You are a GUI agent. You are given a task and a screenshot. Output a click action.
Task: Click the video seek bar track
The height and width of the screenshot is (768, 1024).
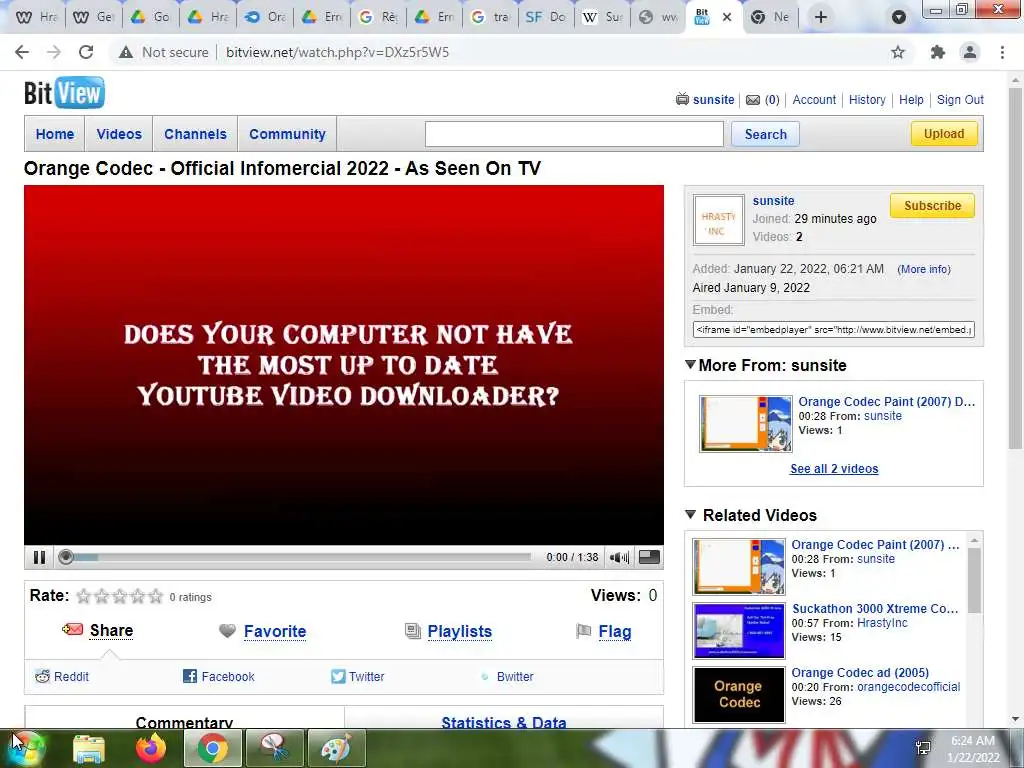click(x=301, y=557)
